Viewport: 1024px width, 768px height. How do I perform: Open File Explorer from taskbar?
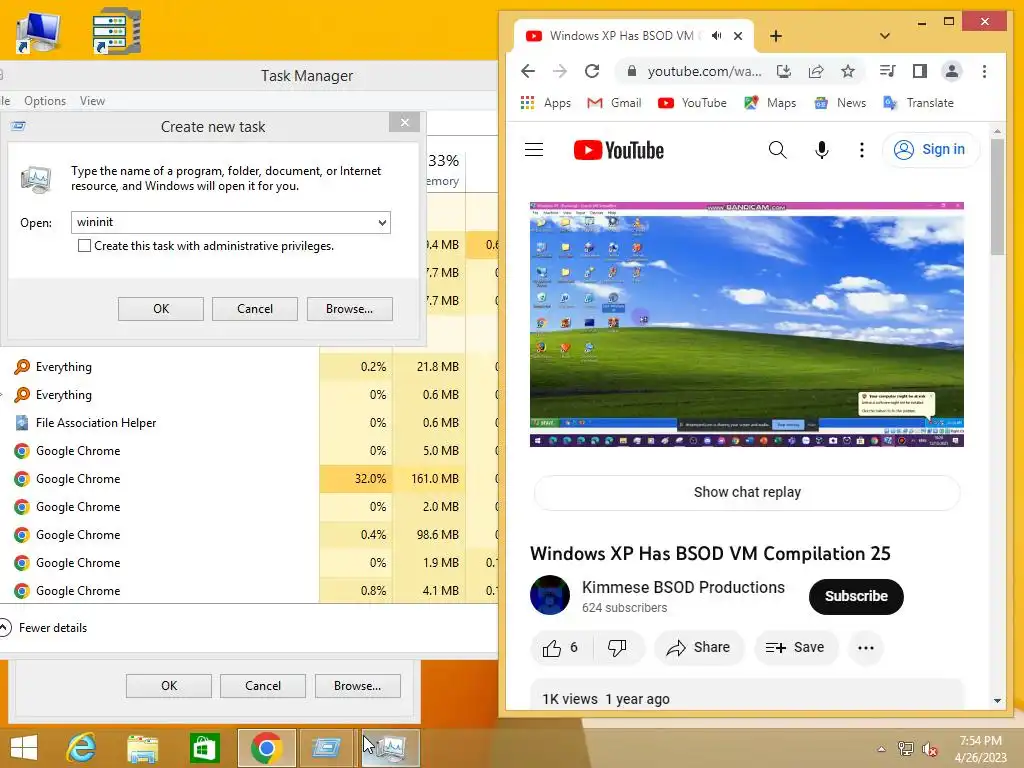(142, 748)
